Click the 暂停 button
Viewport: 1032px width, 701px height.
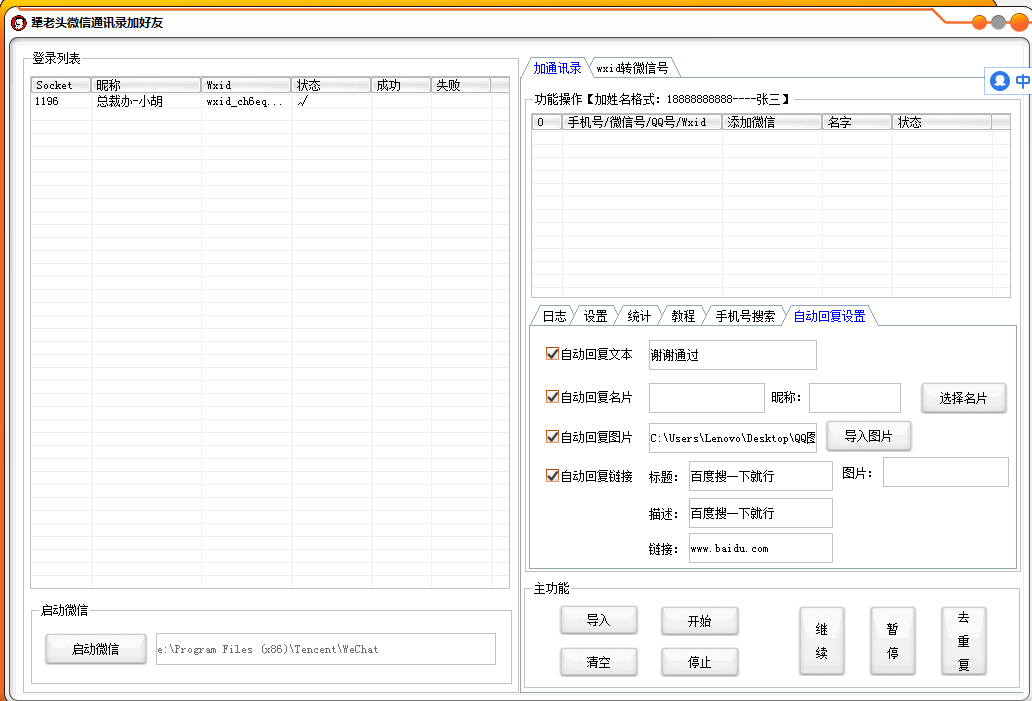click(x=892, y=640)
